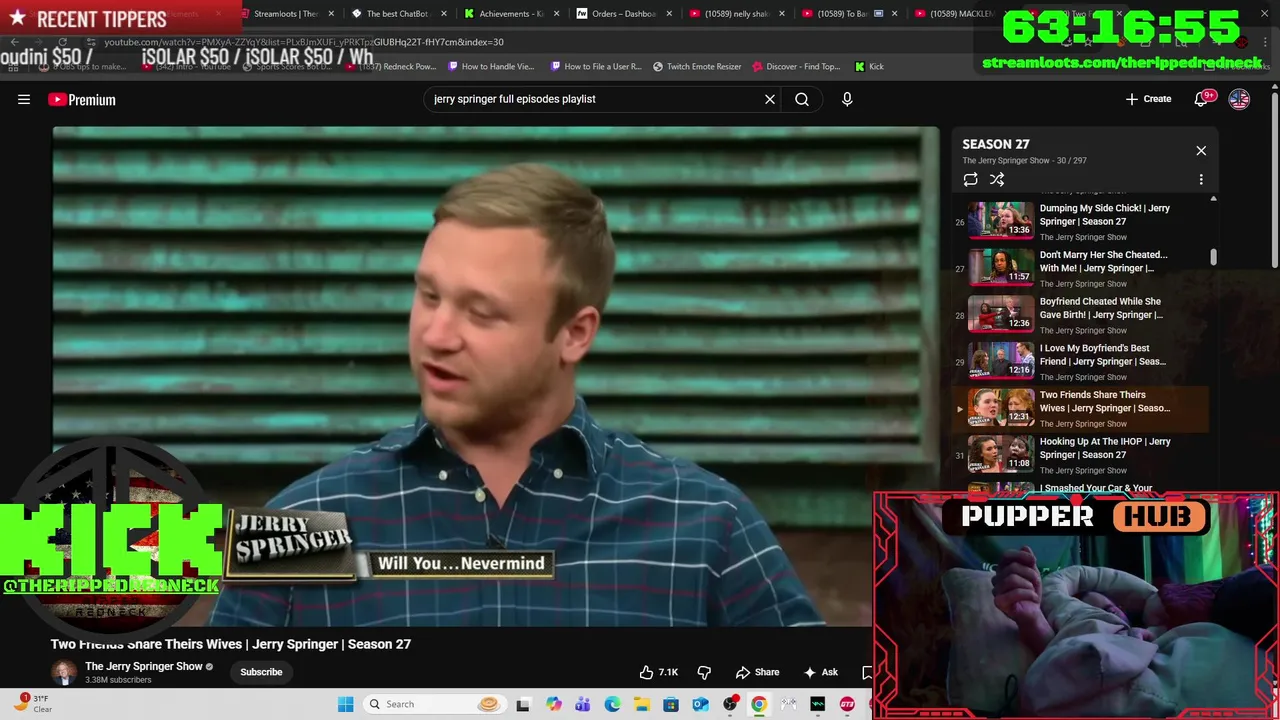Screen dimensions: 1280x720
Task: Subscribe to The Jerry Springer Show
Action: click(x=261, y=672)
